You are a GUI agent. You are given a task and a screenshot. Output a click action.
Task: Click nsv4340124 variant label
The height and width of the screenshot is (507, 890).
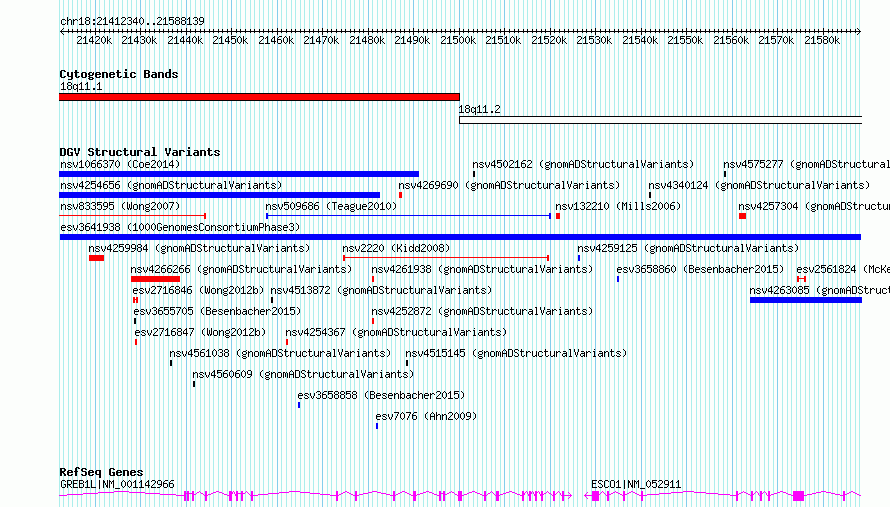(x=759, y=185)
